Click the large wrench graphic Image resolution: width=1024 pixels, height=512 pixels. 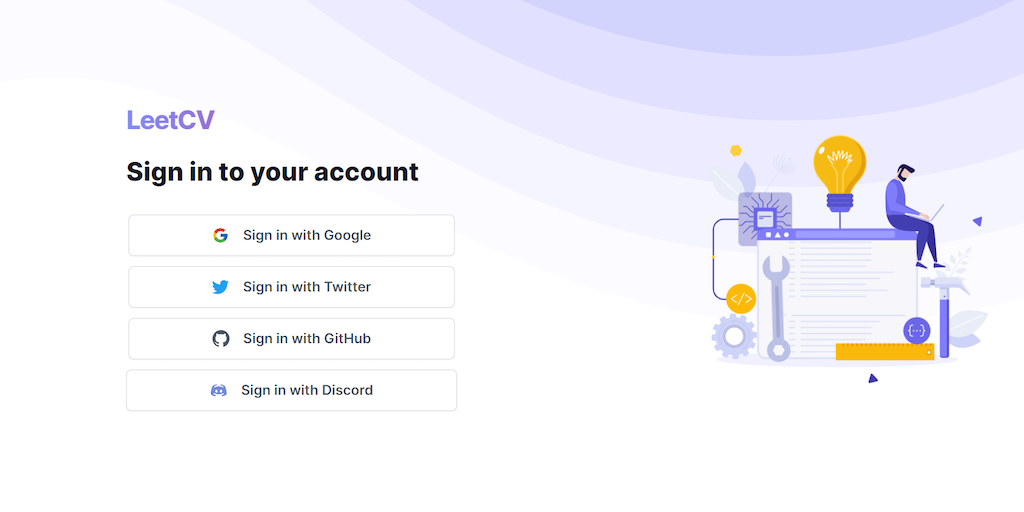777,305
